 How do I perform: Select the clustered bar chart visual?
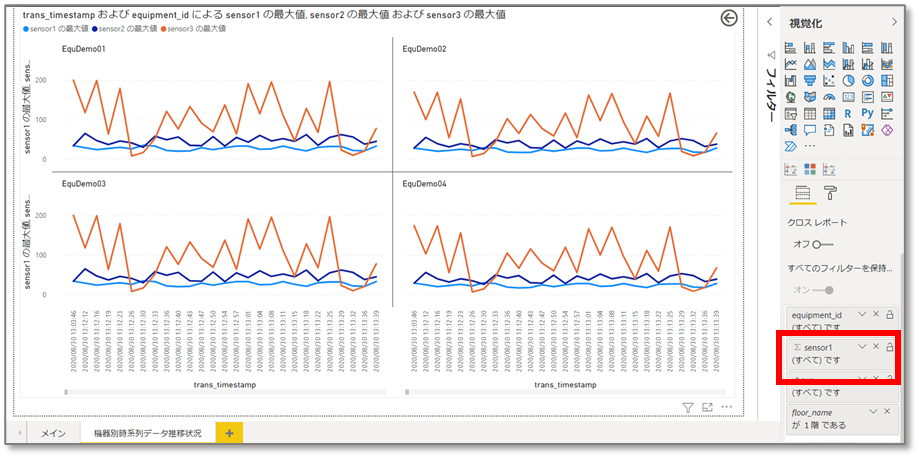829,48
